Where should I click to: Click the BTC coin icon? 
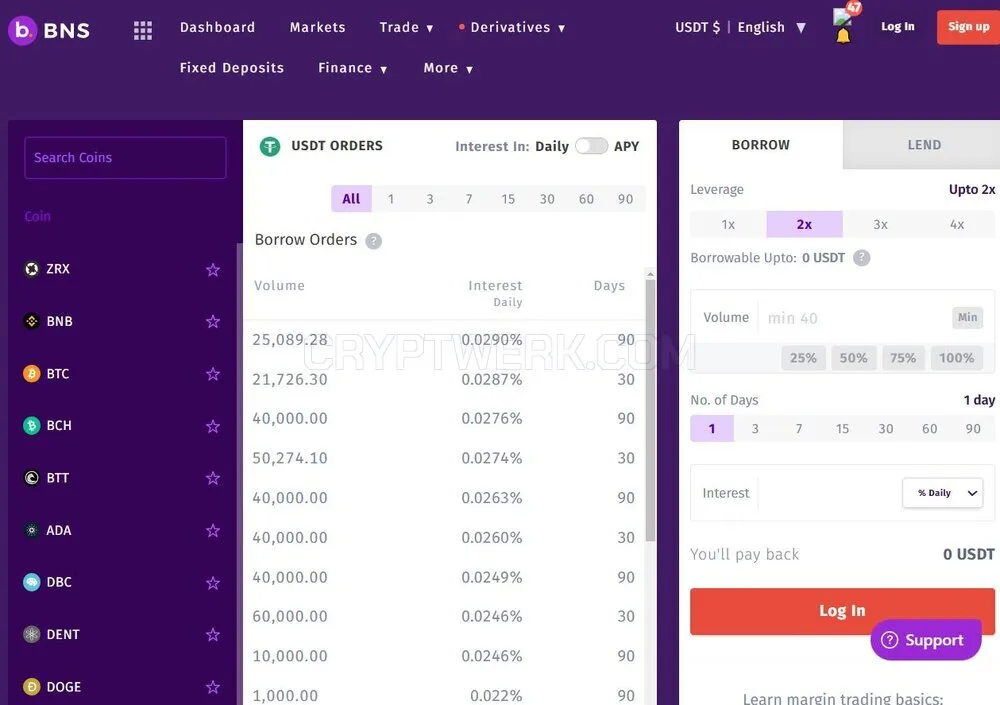31,373
